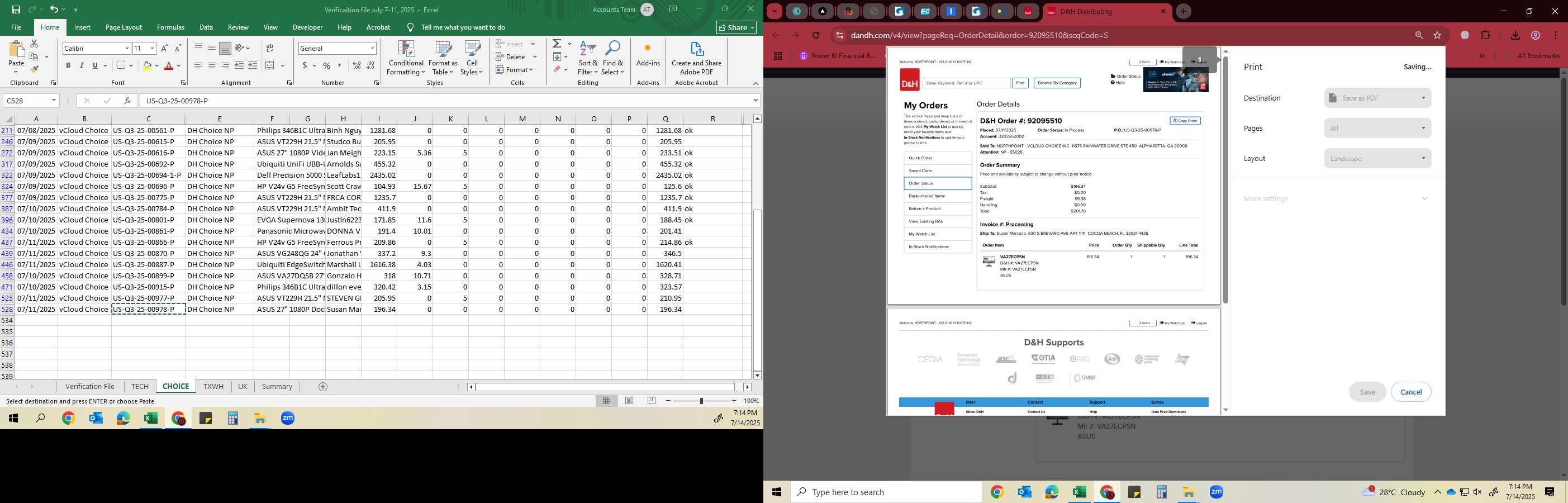Screen dimensions: 1568x503
Task: Click the Clear eraser icon in Editing
Action: pos(557,69)
